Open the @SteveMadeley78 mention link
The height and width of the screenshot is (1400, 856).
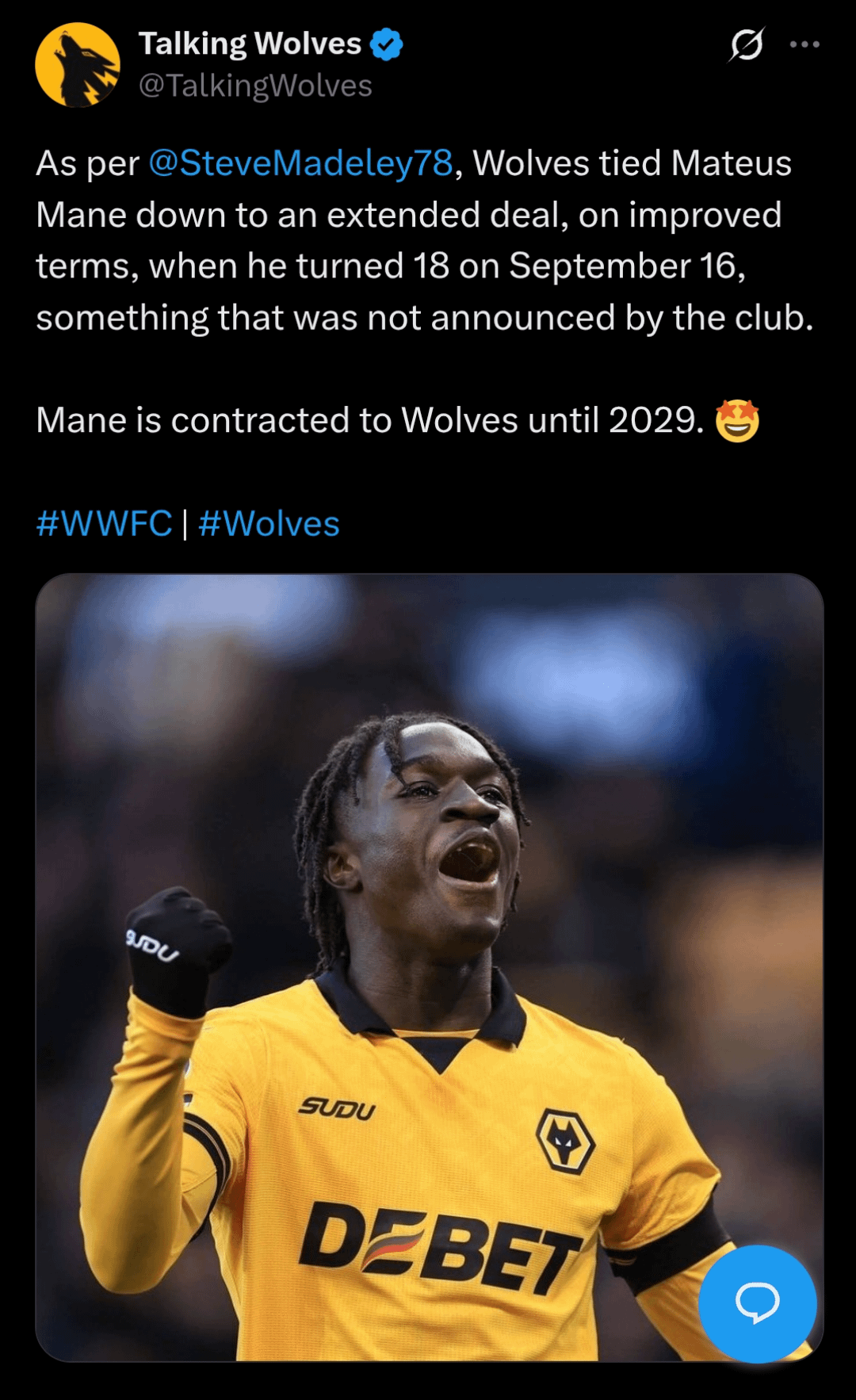tap(301, 163)
